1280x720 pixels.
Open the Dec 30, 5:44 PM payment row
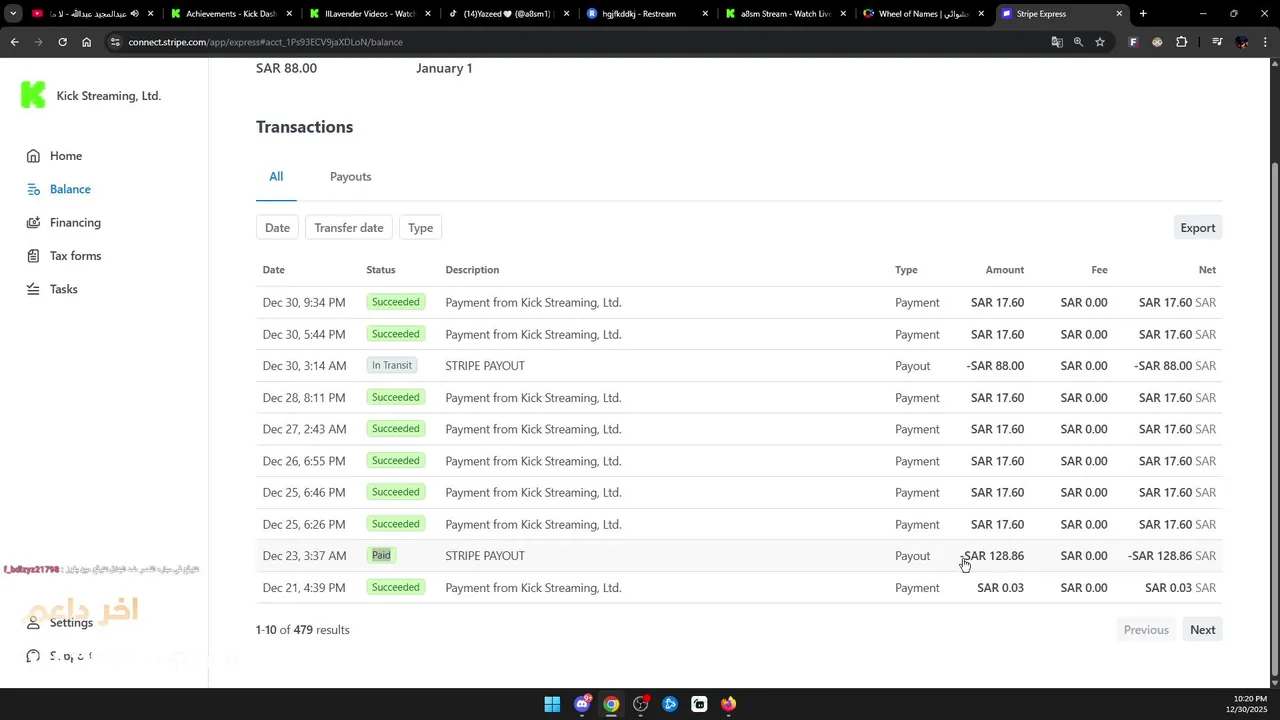[x=739, y=334]
